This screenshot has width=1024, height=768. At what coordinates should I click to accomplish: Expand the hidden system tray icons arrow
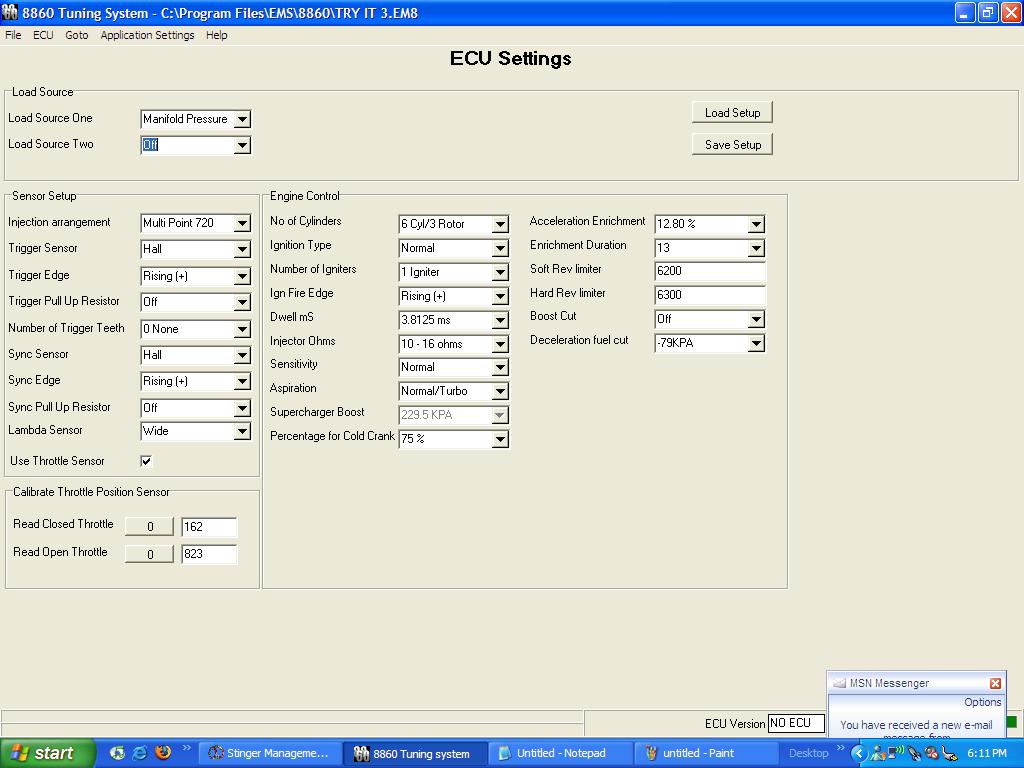[858, 753]
